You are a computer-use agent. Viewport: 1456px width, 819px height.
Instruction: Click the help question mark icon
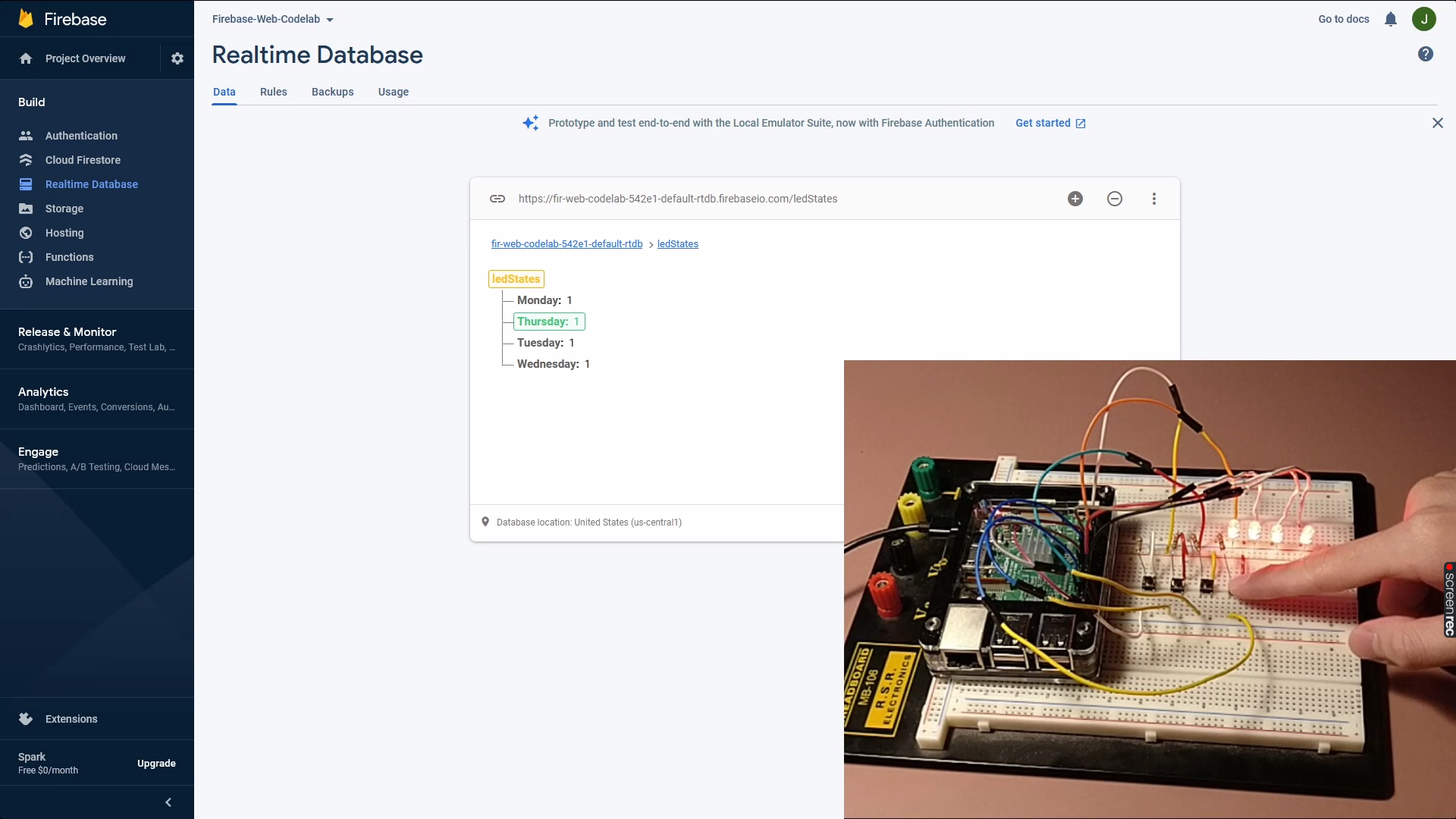click(1426, 54)
